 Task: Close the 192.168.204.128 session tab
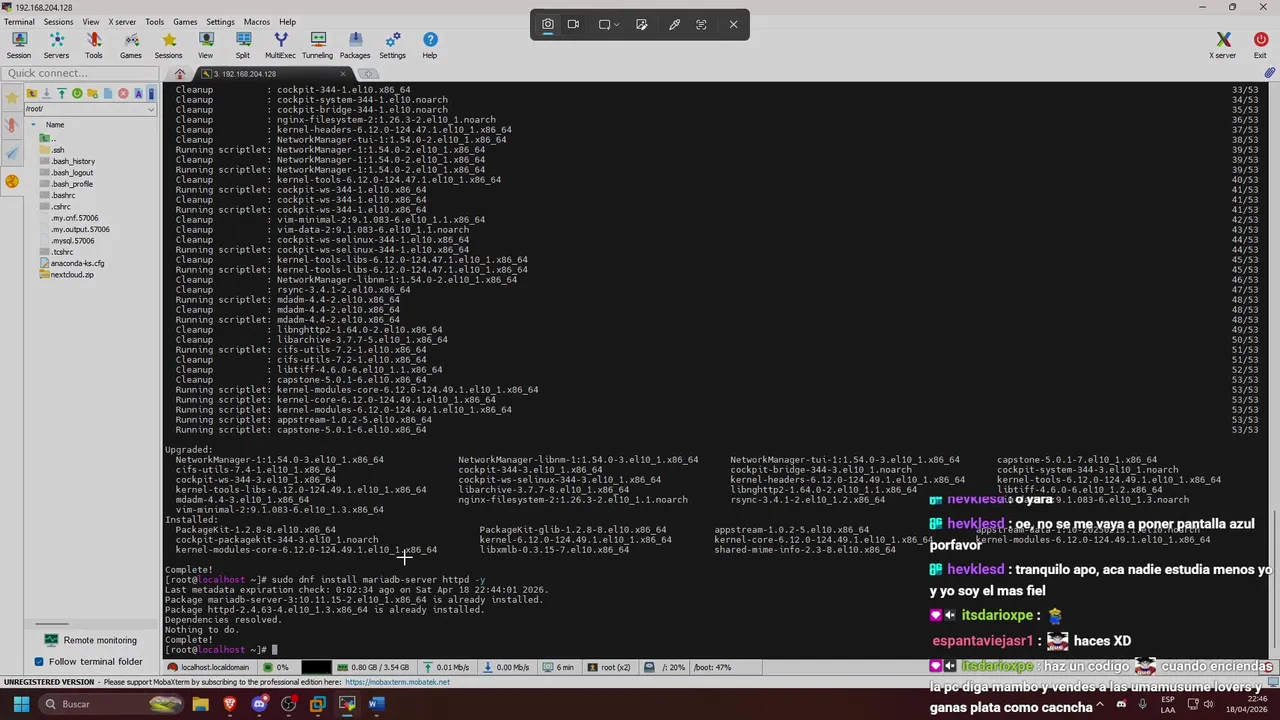pos(343,74)
